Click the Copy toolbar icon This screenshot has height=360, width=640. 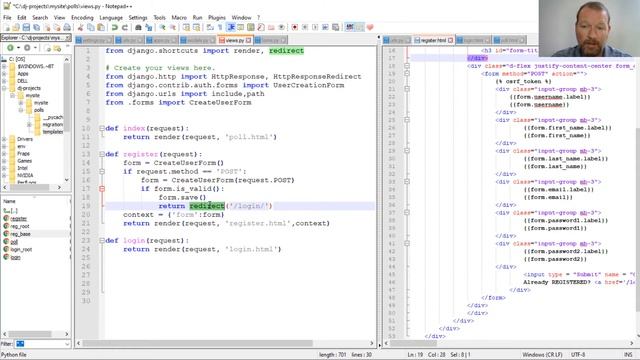(x=91, y=27)
